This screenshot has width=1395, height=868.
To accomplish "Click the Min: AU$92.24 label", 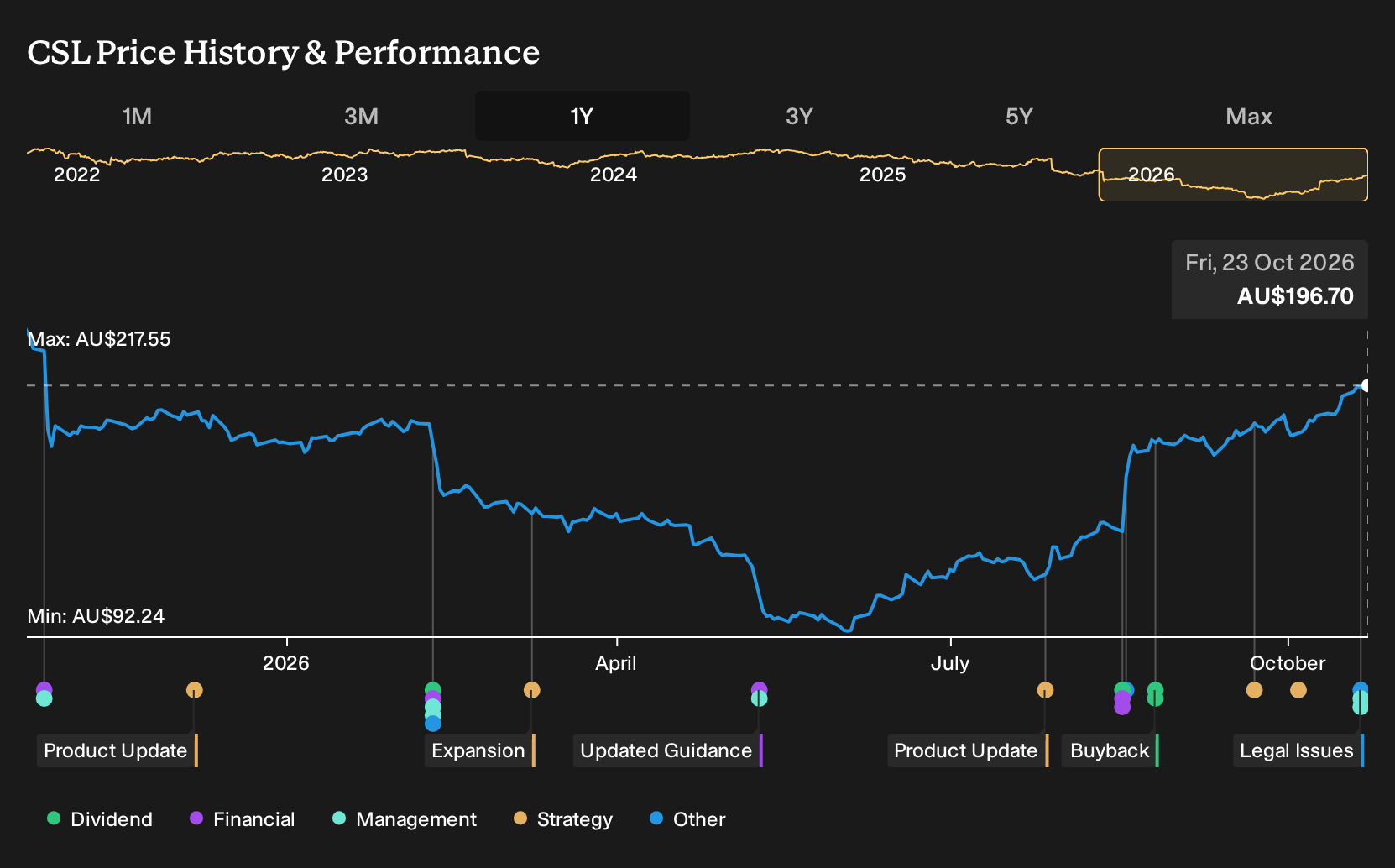I will tap(96, 616).
